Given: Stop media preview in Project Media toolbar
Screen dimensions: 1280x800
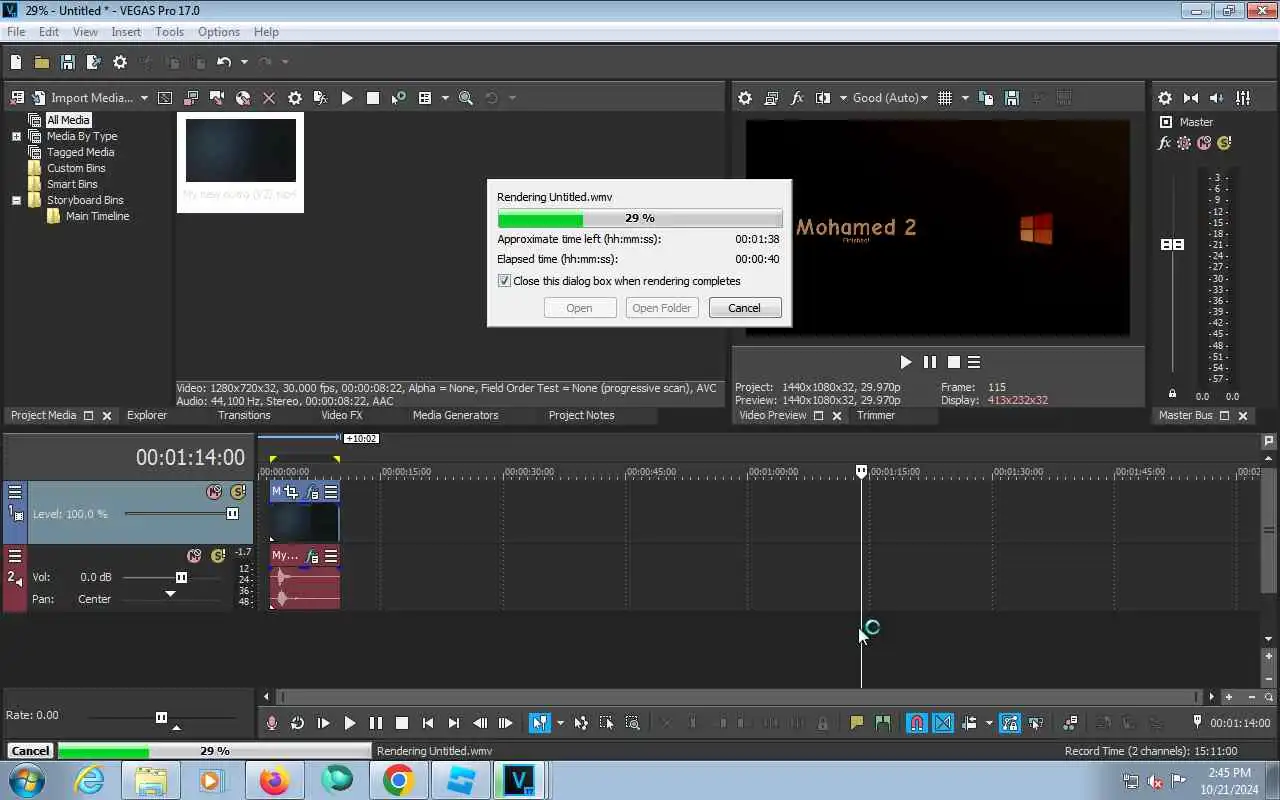Looking at the screenshot, I should coord(373,98).
